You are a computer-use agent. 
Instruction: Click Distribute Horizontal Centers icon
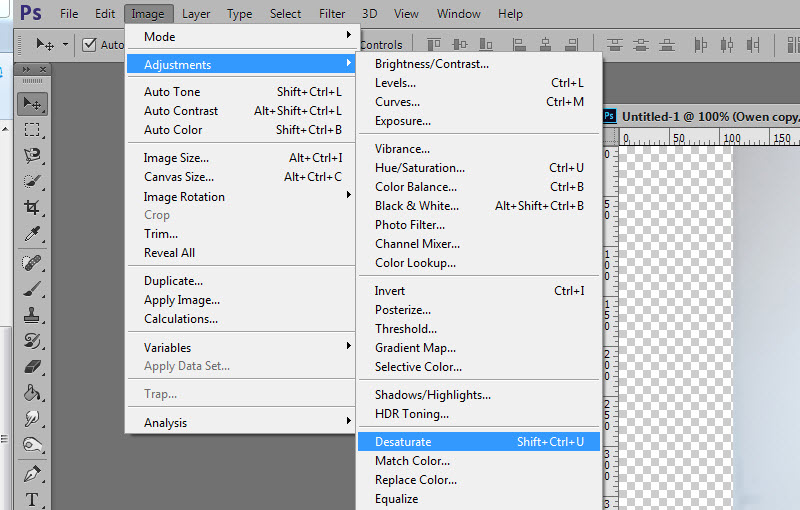coord(727,45)
